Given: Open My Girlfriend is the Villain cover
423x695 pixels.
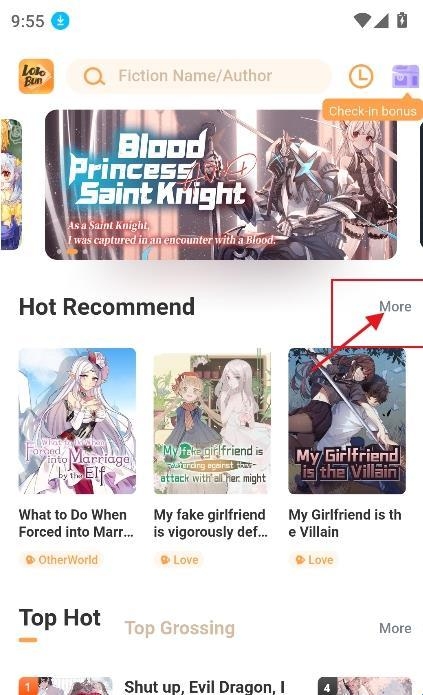Looking at the screenshot, I should [x=347, y=421].
